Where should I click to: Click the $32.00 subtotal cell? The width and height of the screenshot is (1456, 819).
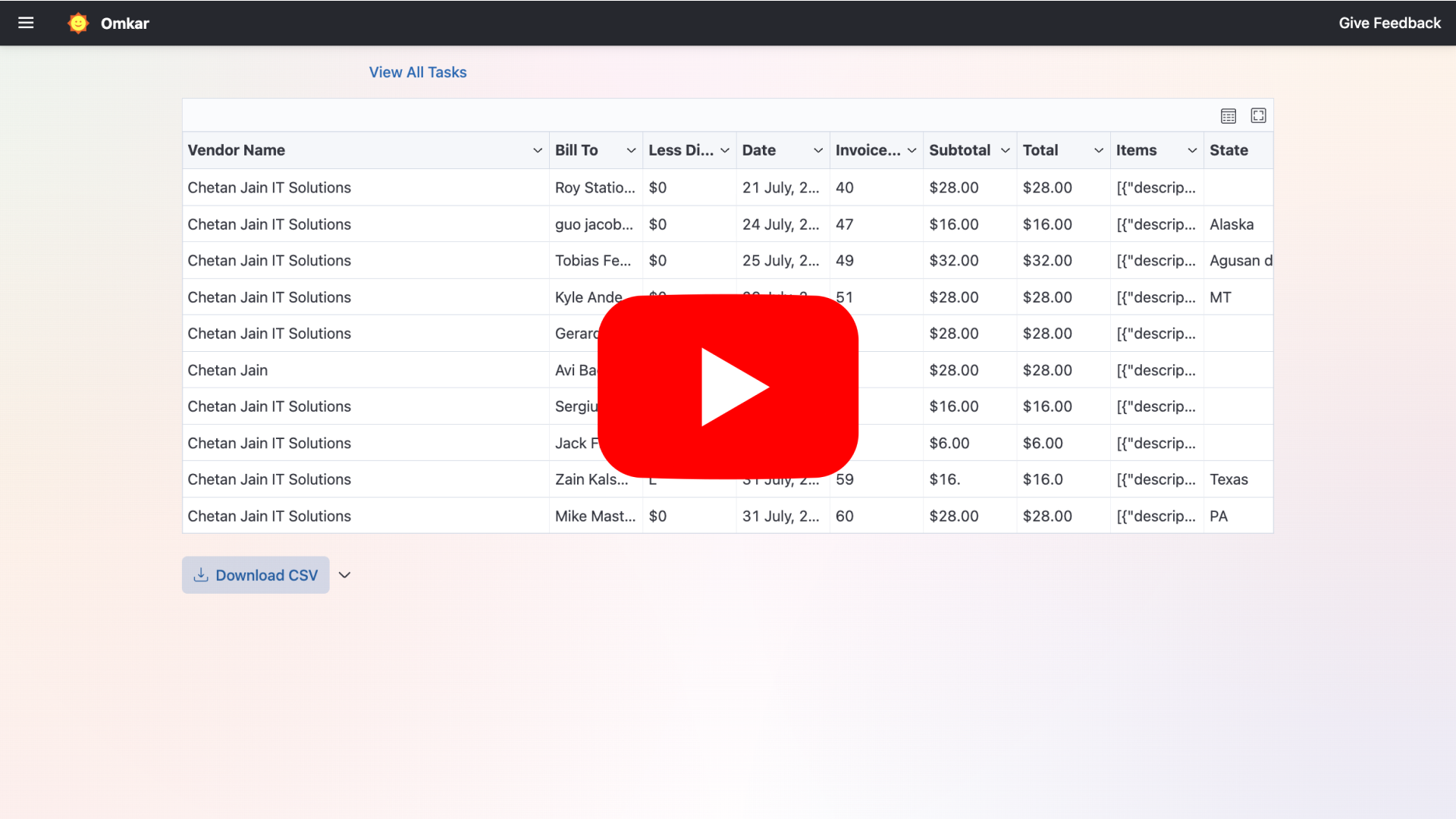tap(970, 260)
